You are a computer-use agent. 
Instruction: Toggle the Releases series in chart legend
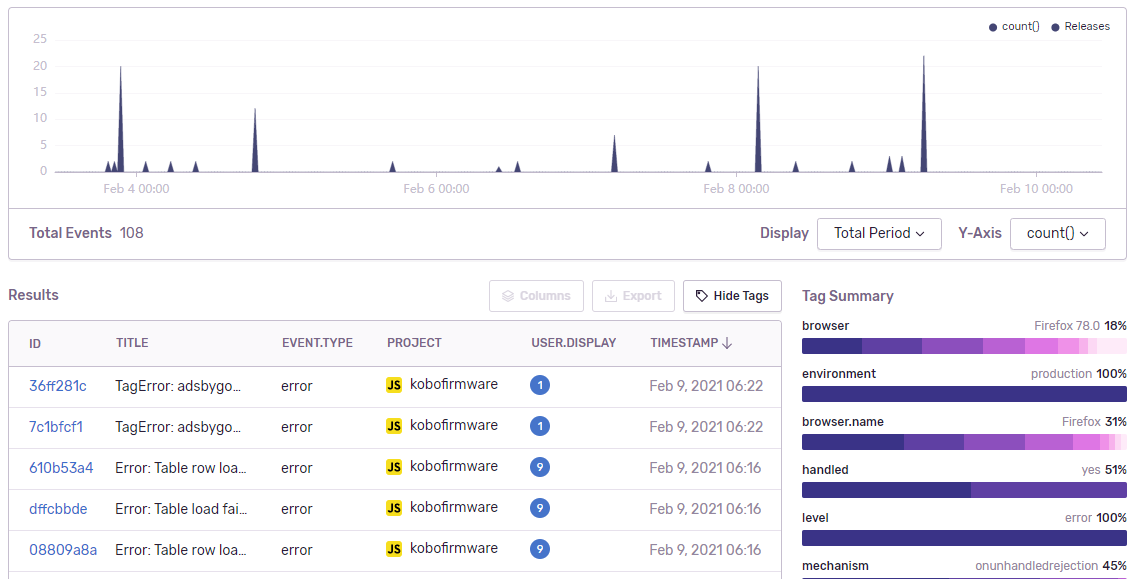[1081, 26]
